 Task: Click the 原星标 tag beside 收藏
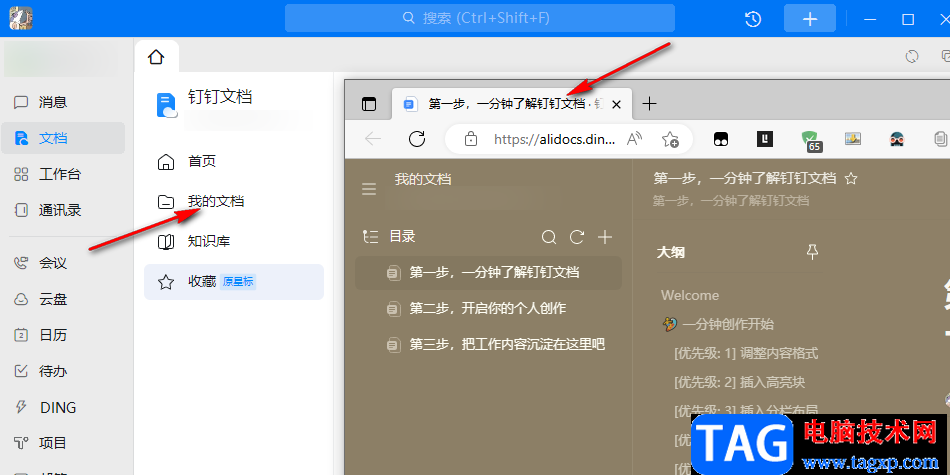click(x=238, y=282)
